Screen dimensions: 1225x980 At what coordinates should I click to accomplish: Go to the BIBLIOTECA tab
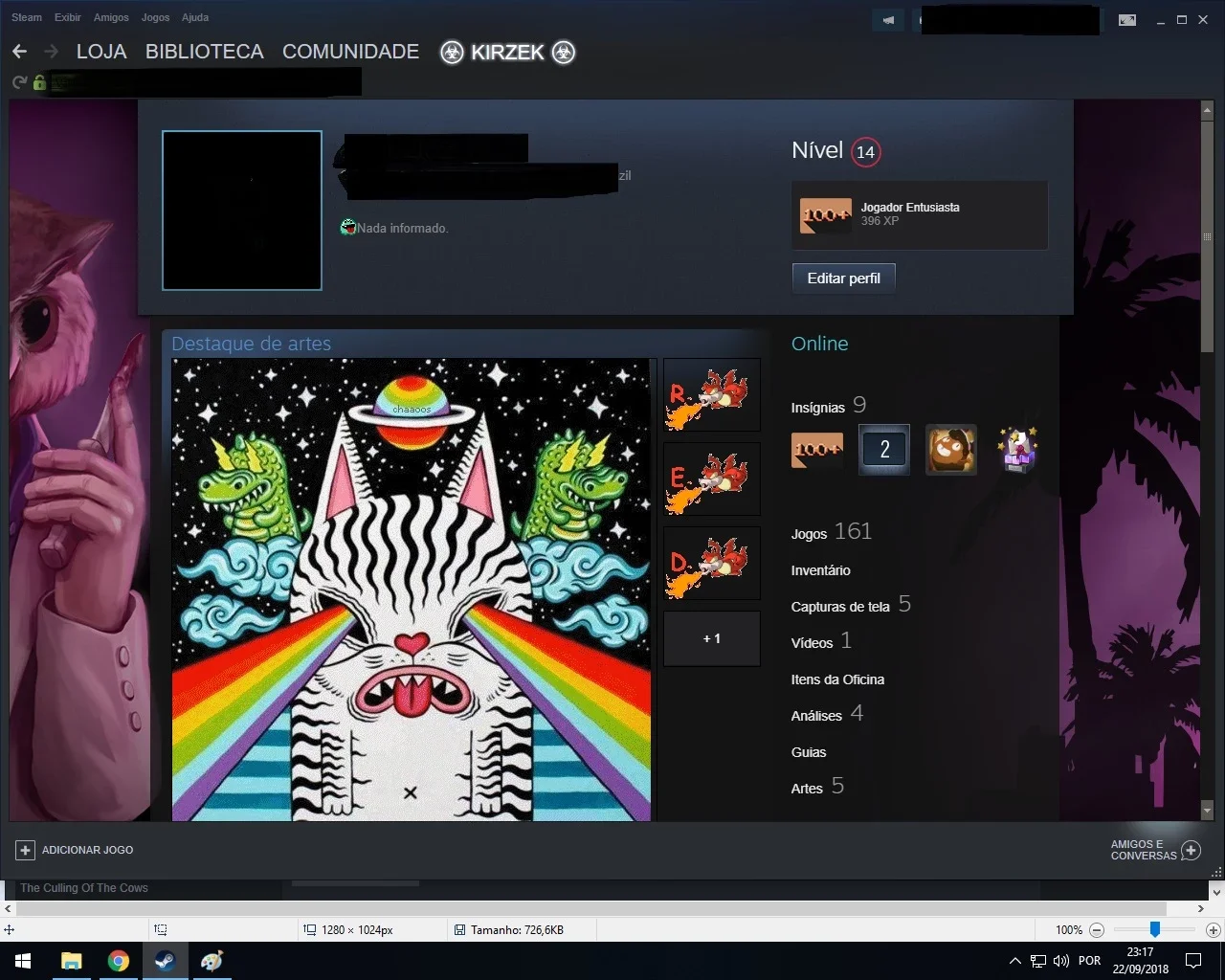tap(205, 52)
